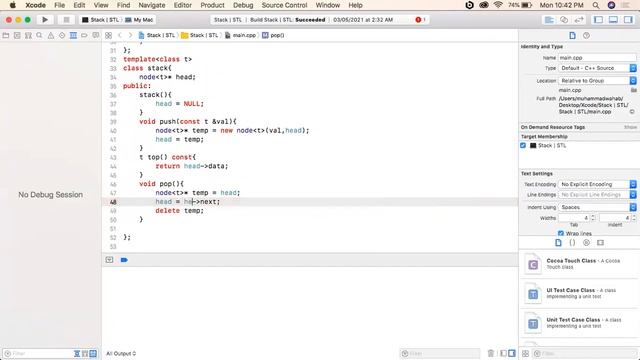This screenshot has height=360, width=640.
Task: Open the Source Control menu
Action: (x=284, y=5)
